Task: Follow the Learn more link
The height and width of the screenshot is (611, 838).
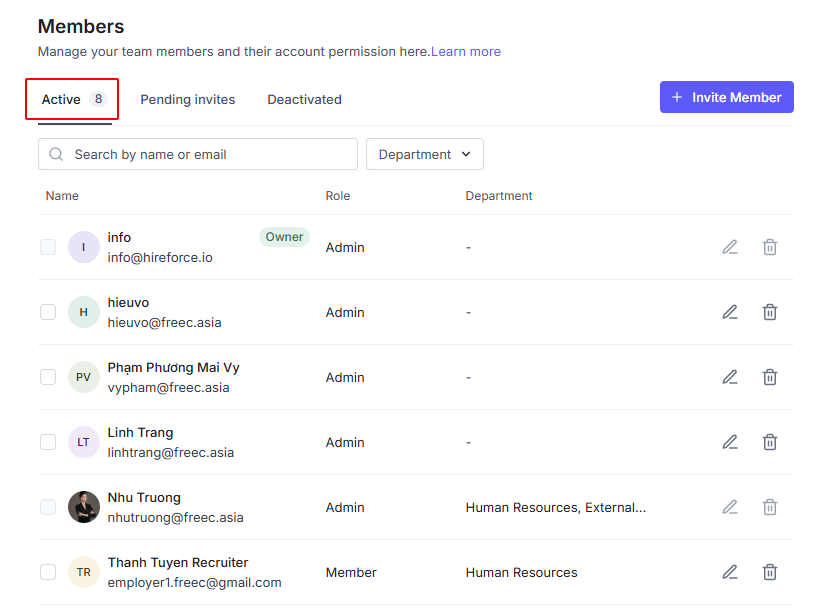Action: 466,51
